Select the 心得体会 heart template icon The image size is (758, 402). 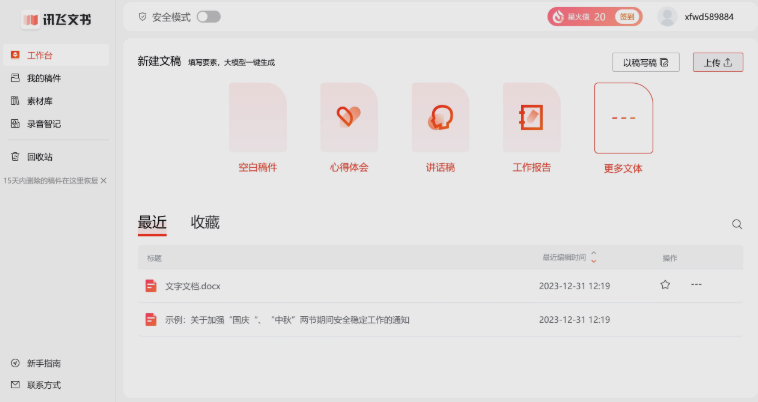click(348, 118)
